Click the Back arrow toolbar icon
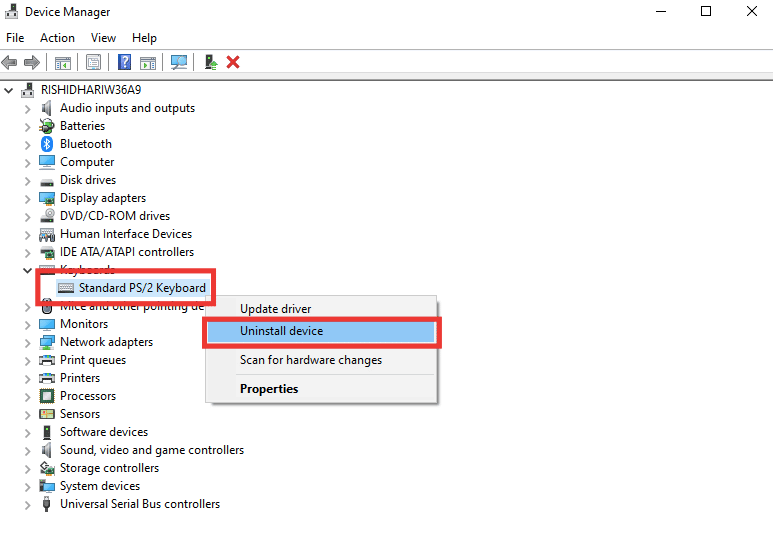773x537 pixels. 9,63
